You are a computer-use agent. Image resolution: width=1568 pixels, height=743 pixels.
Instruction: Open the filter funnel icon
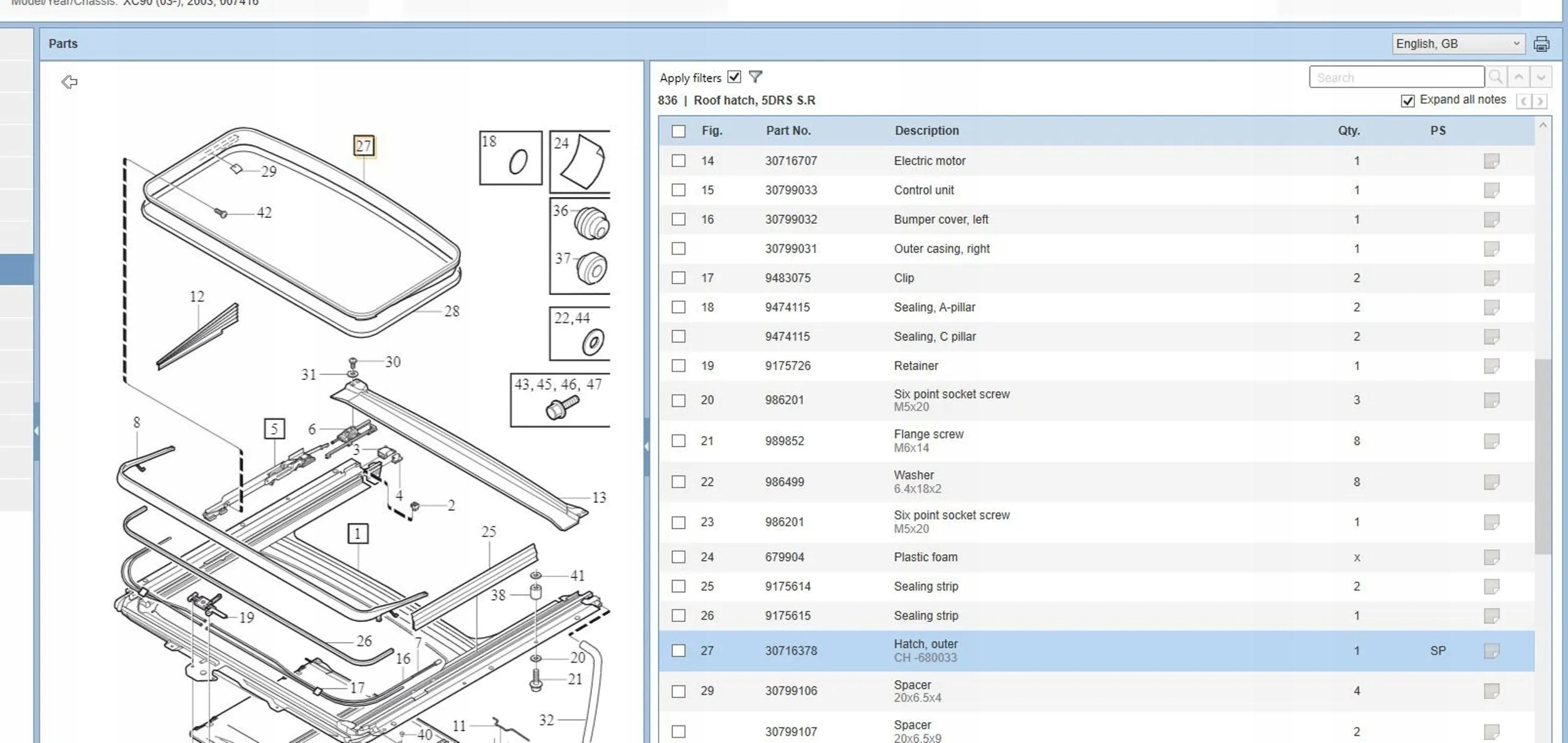[x=756, y=76]
